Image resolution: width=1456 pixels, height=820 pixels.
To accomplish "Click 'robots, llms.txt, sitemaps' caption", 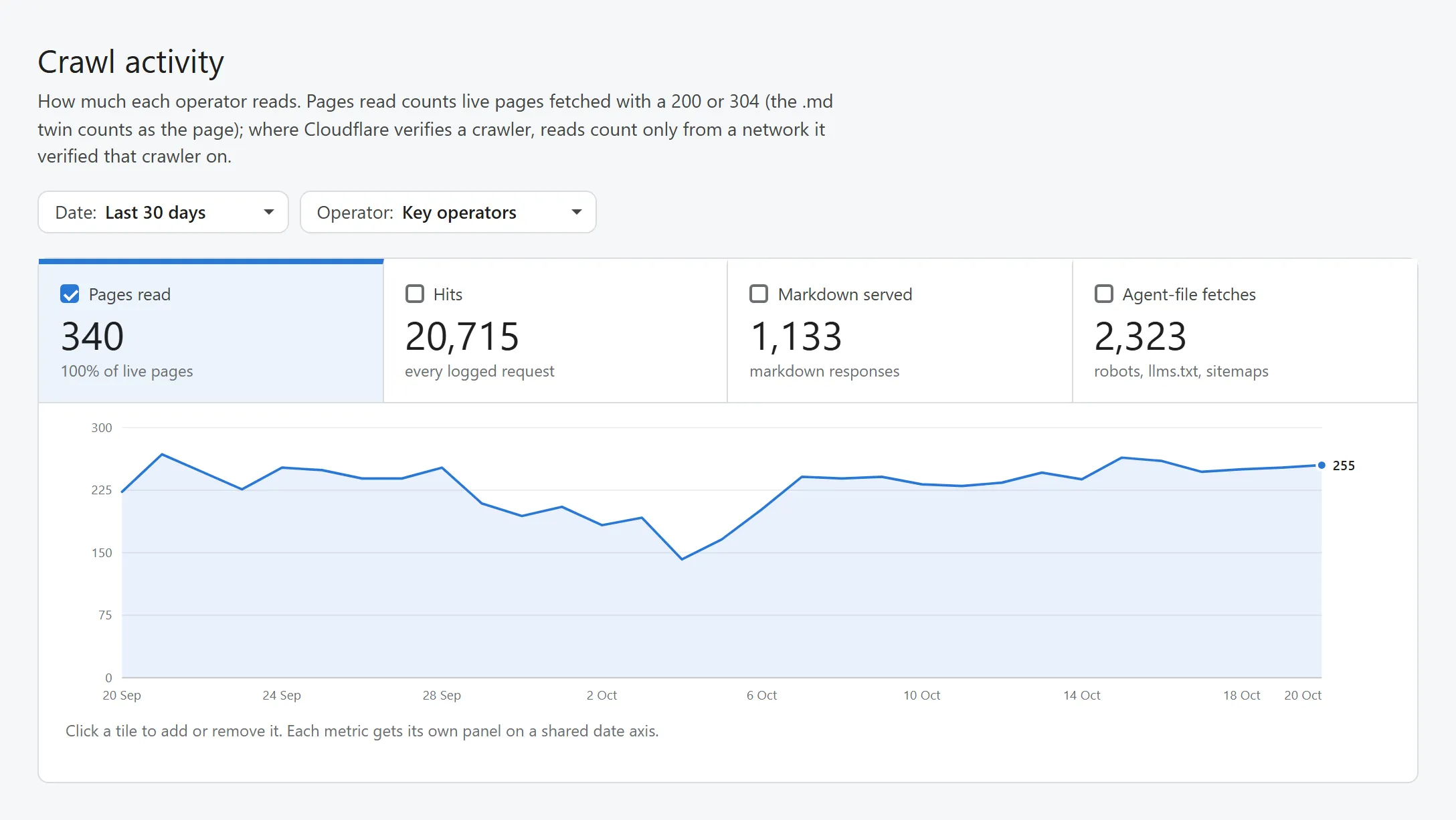I will pyautogui.click(x=1181, y=371).
